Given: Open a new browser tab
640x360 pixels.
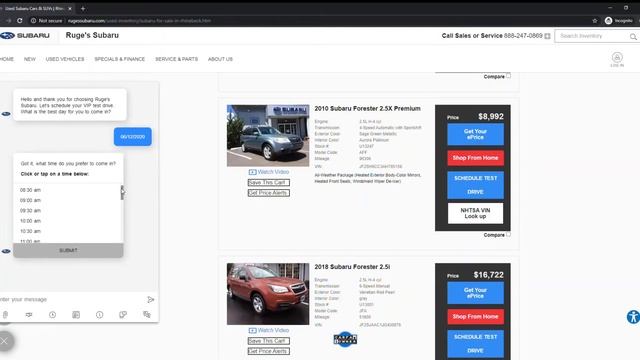Looking at the screenshot, I should coord(83,8).
